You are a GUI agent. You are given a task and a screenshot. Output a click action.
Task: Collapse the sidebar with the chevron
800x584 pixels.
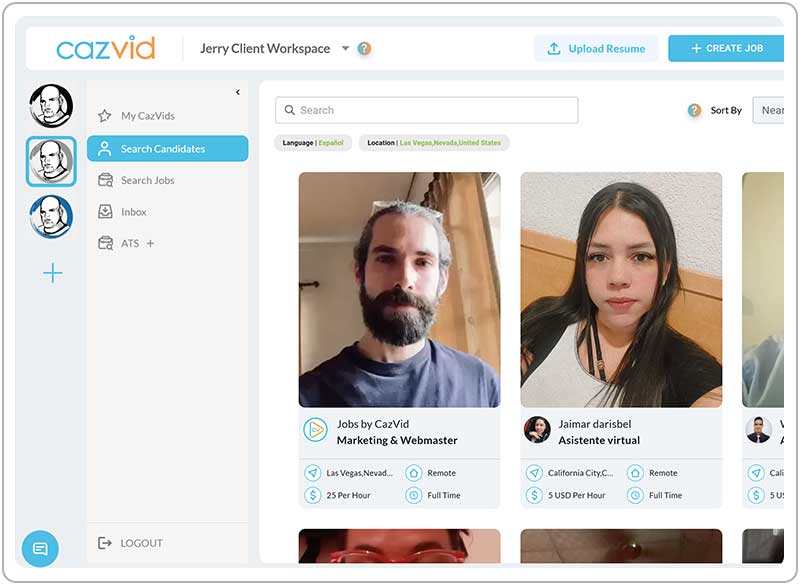[x=238, y=92]
